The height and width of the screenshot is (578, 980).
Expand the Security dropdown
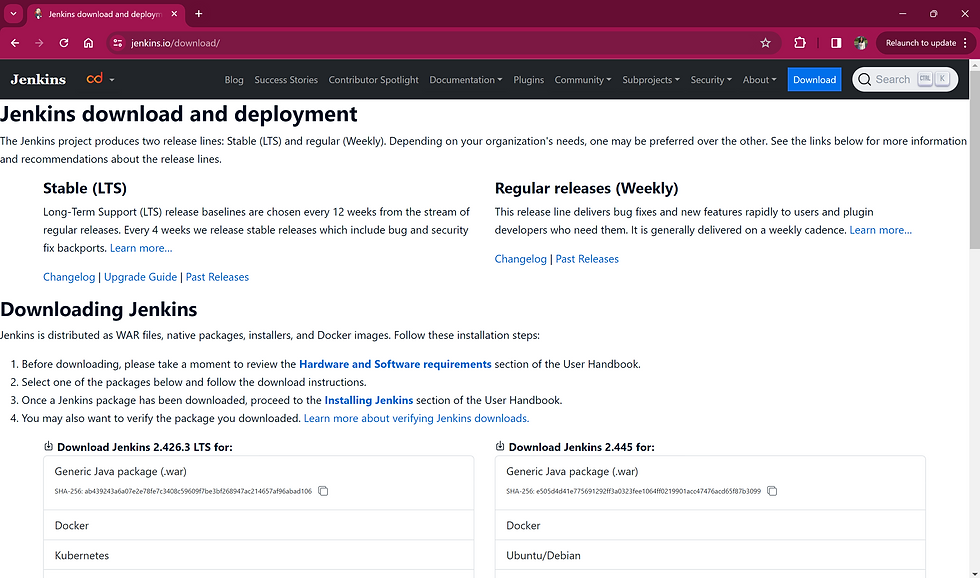(711, 80)
